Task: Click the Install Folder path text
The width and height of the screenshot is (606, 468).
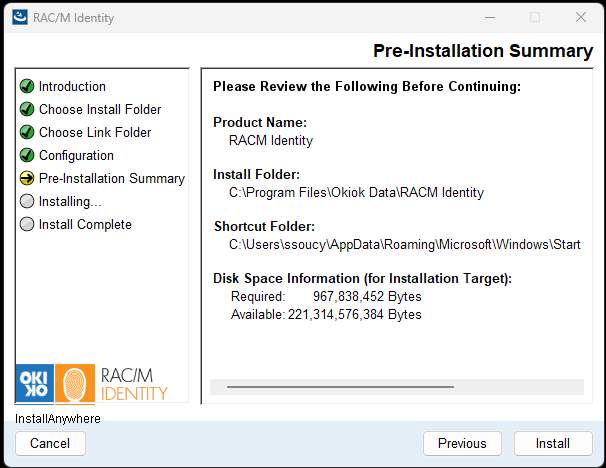Action: click(356, 192)
